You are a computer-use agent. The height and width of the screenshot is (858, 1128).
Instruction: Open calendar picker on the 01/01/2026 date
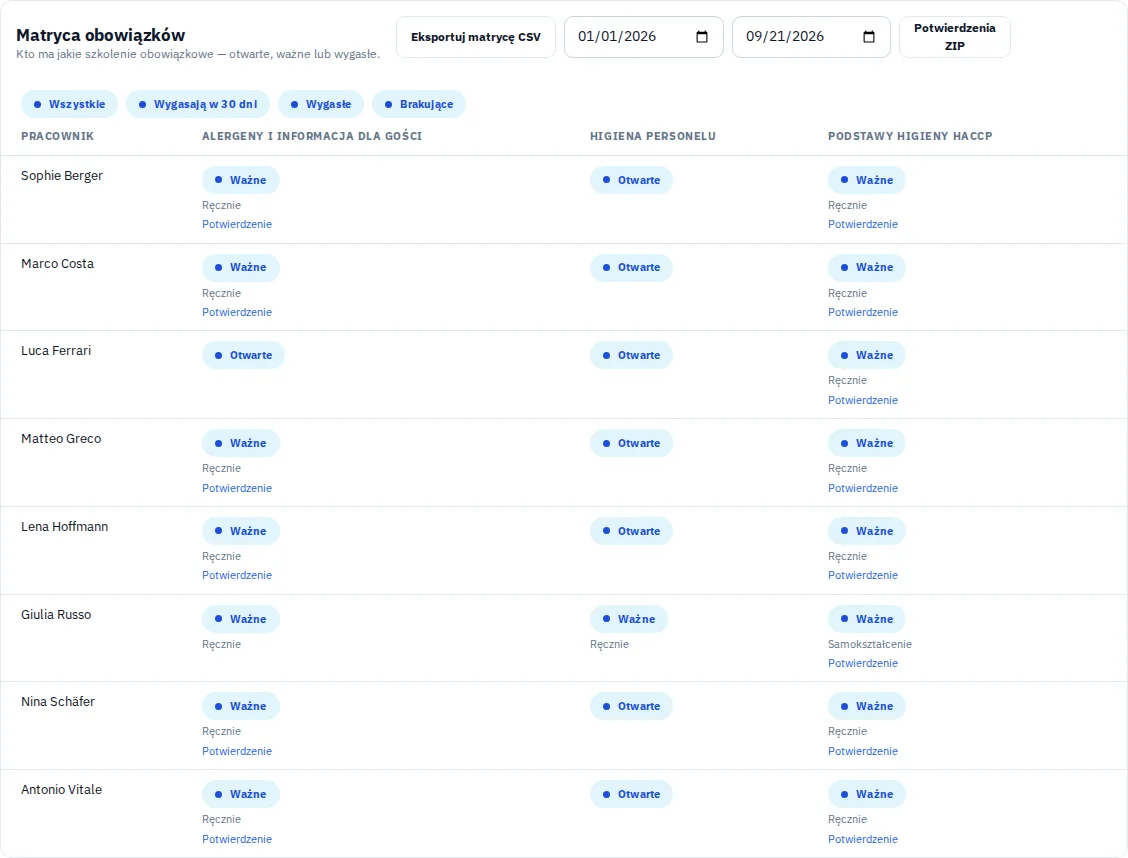tap(702, 37)
